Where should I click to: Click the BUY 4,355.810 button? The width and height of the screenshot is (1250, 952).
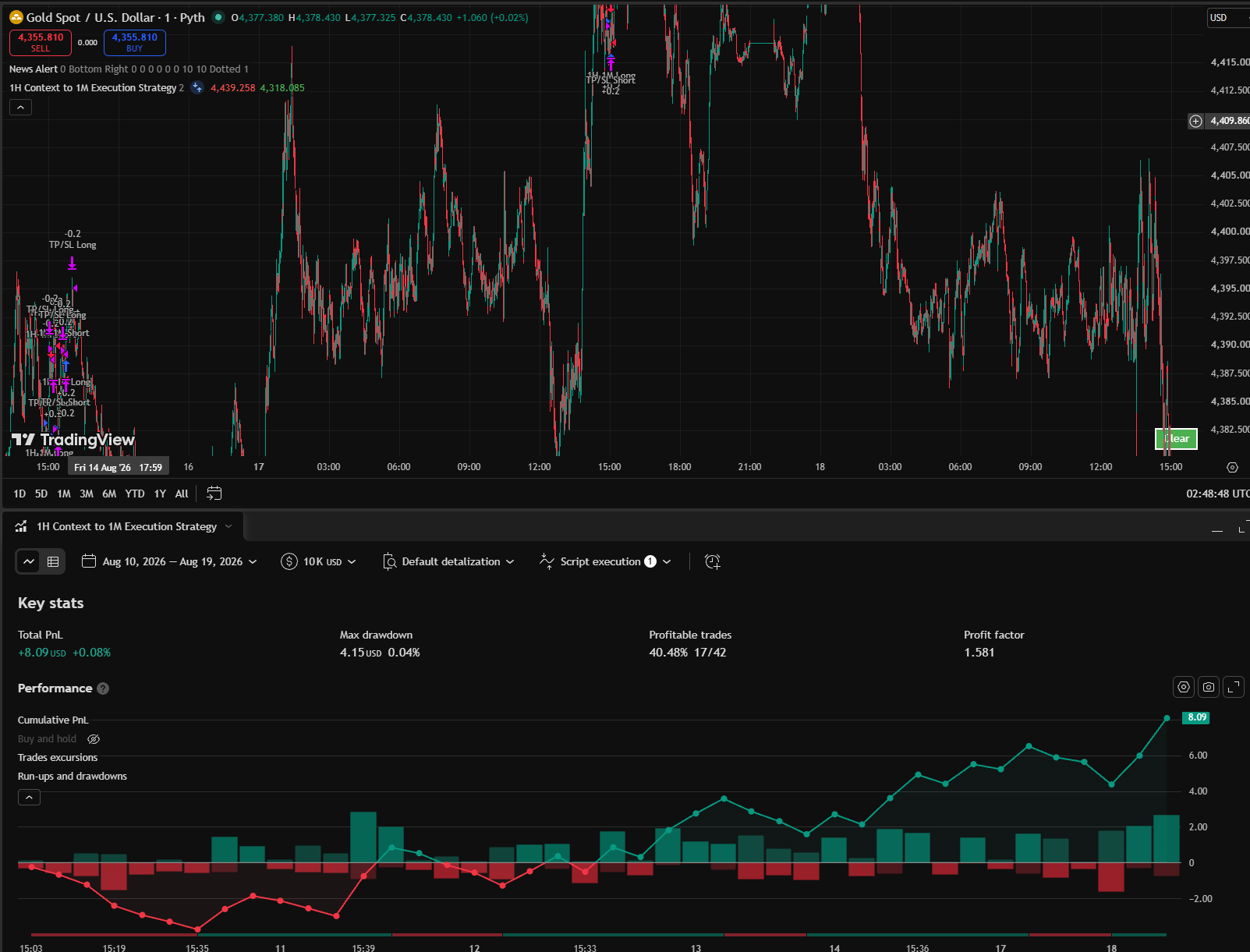pos(135,42)
